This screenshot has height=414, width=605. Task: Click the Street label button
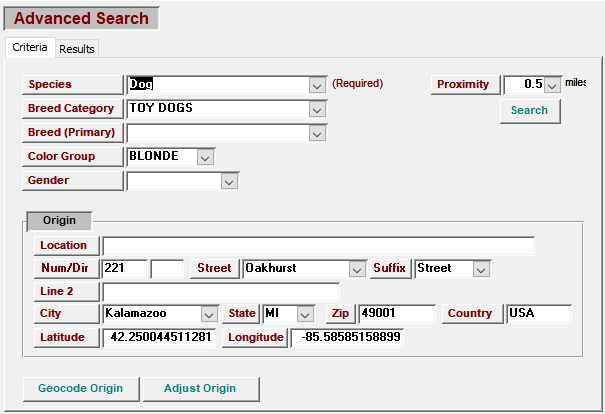[x=215, y=268]
